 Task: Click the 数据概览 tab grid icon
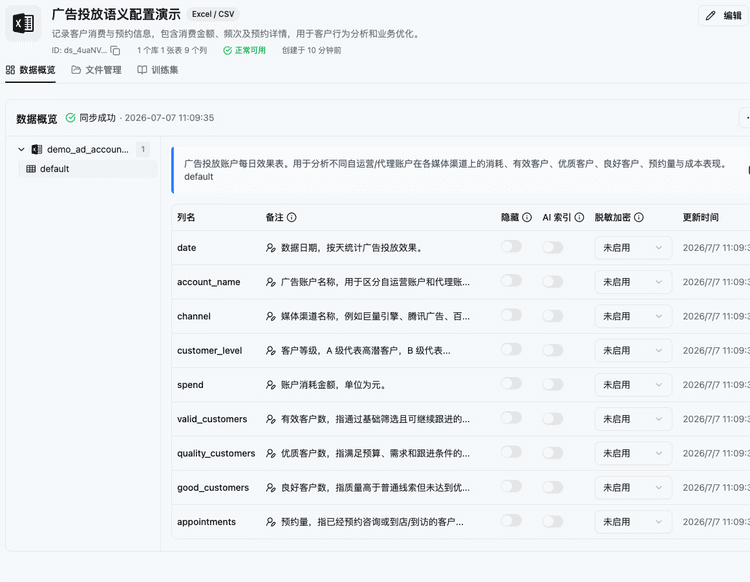[x=11, y=70]
